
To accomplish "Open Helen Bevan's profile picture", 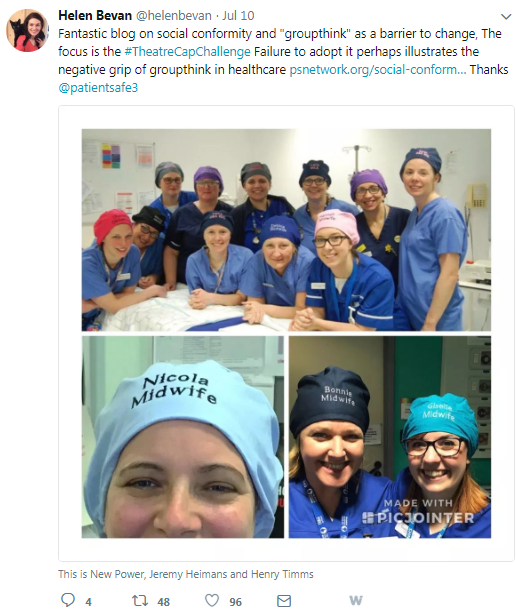I will tap(28, 31).
